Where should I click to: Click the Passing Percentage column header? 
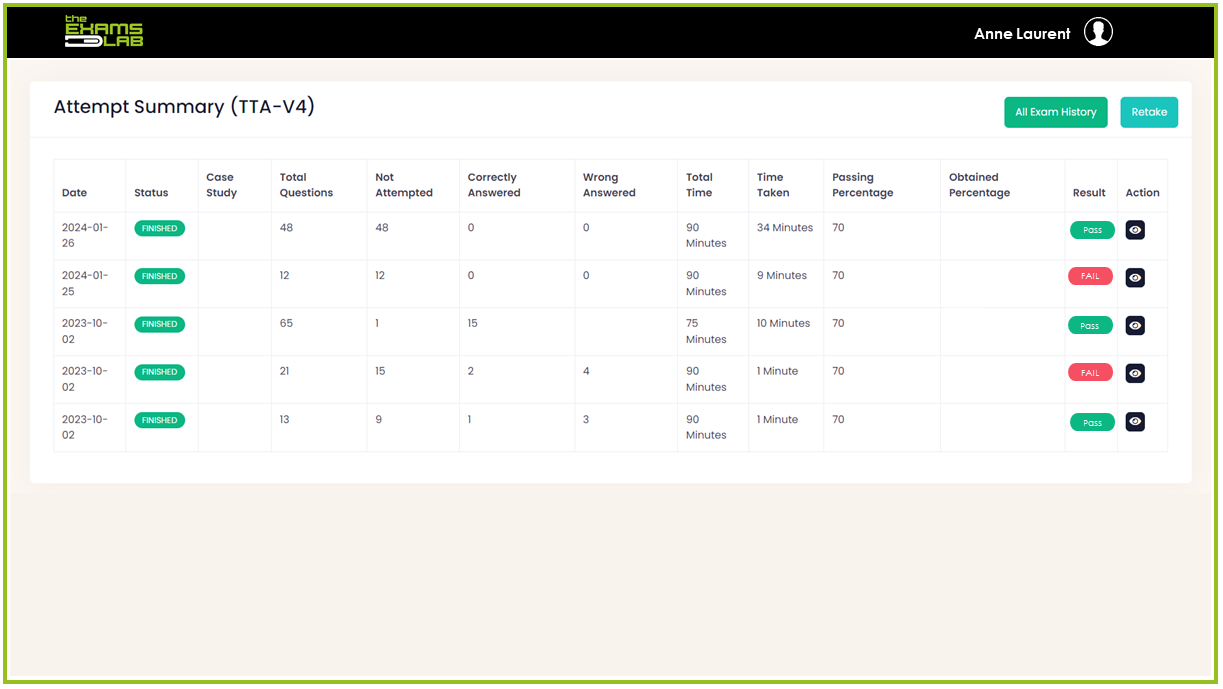pyautogui.click(x=862, y=185)
